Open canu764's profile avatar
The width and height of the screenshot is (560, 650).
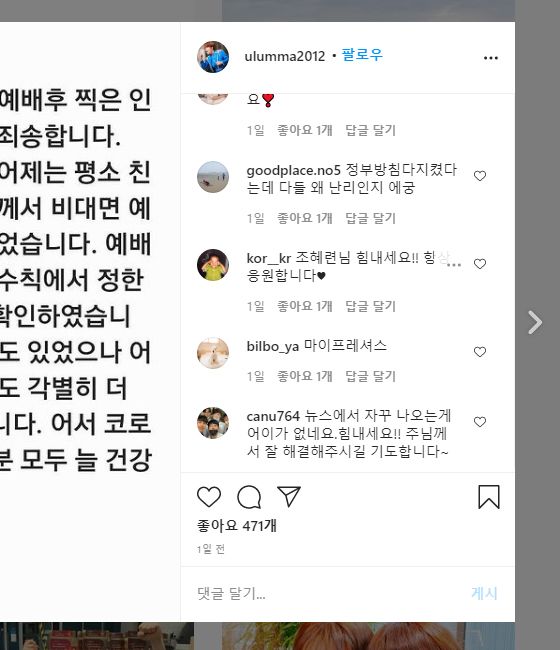click(x=213, y=423)
